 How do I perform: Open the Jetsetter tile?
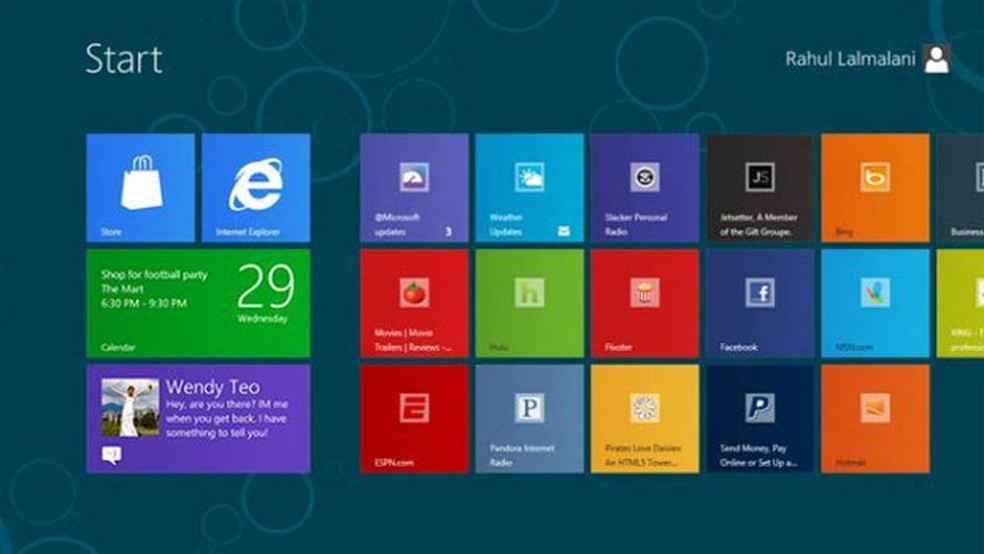coord(760,188)
